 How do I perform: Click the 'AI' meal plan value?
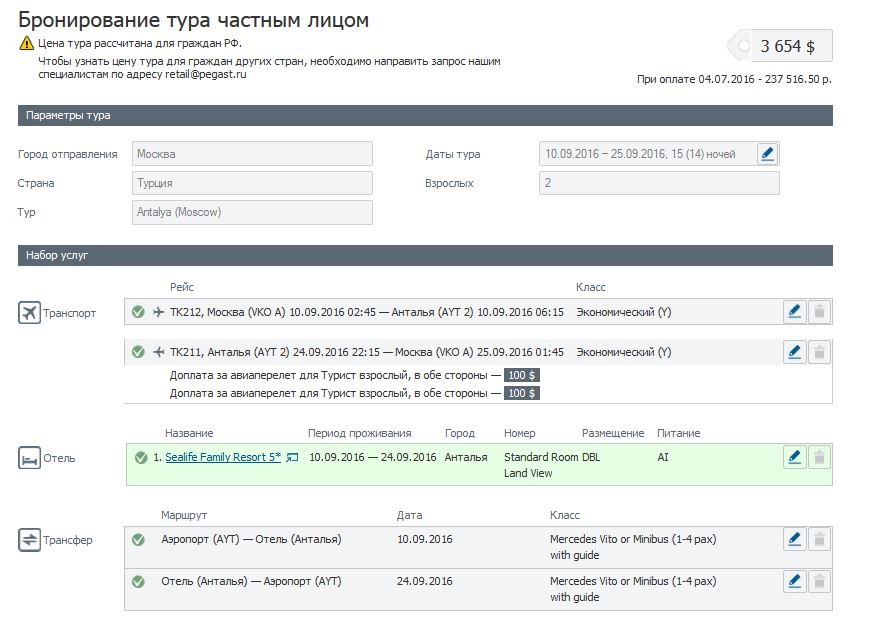663,457
